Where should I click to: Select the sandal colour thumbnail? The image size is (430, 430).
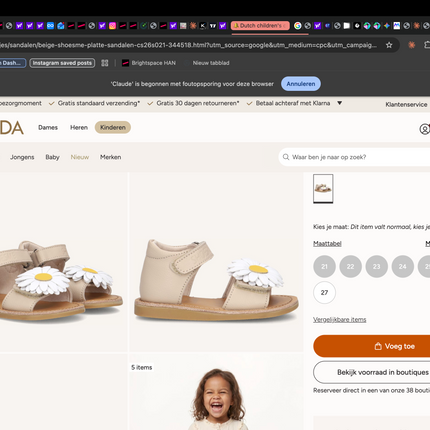pos(323,189)
